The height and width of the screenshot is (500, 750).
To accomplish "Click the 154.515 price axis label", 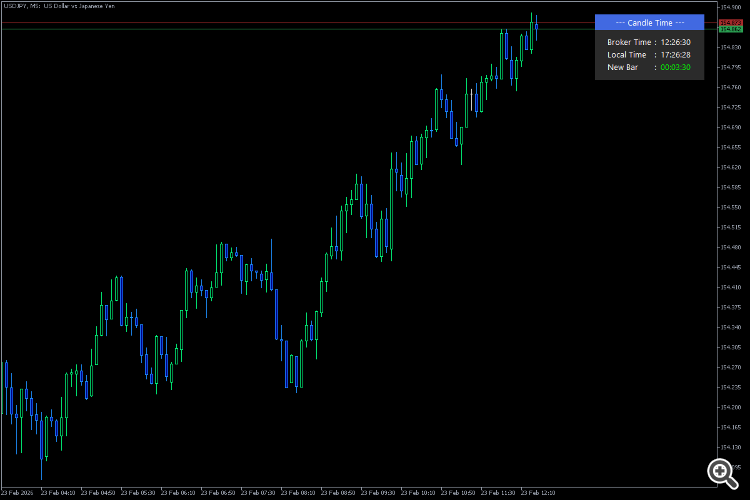I will pyautogui.click(x=730, y=227).
